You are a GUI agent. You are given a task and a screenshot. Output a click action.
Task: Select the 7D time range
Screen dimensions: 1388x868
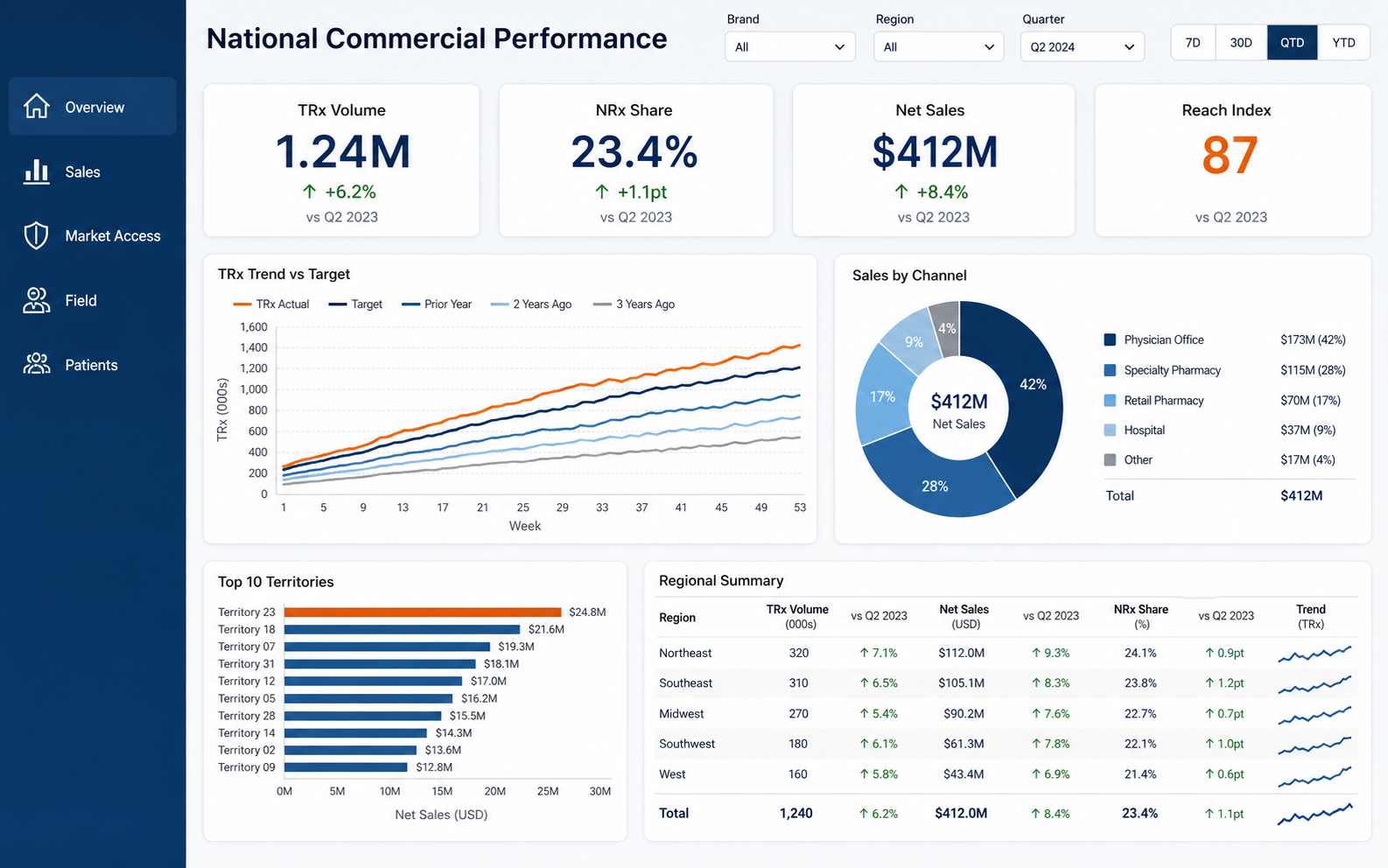(x=1193, y=42)
